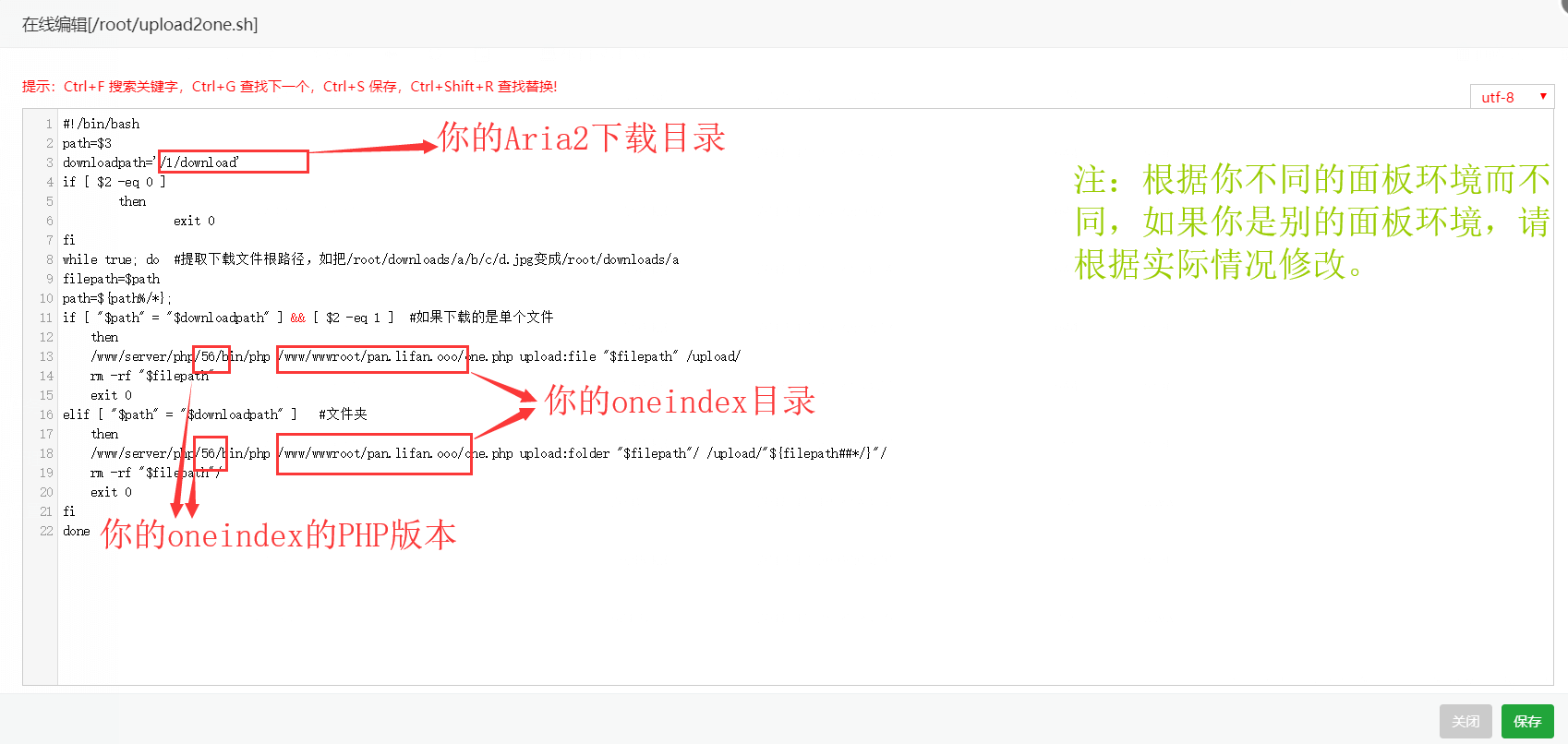Image resolution: width=1568 pixels, height=744 pixels.
Task: Click line number 22 in the gutter
Action: pos(46,531)
